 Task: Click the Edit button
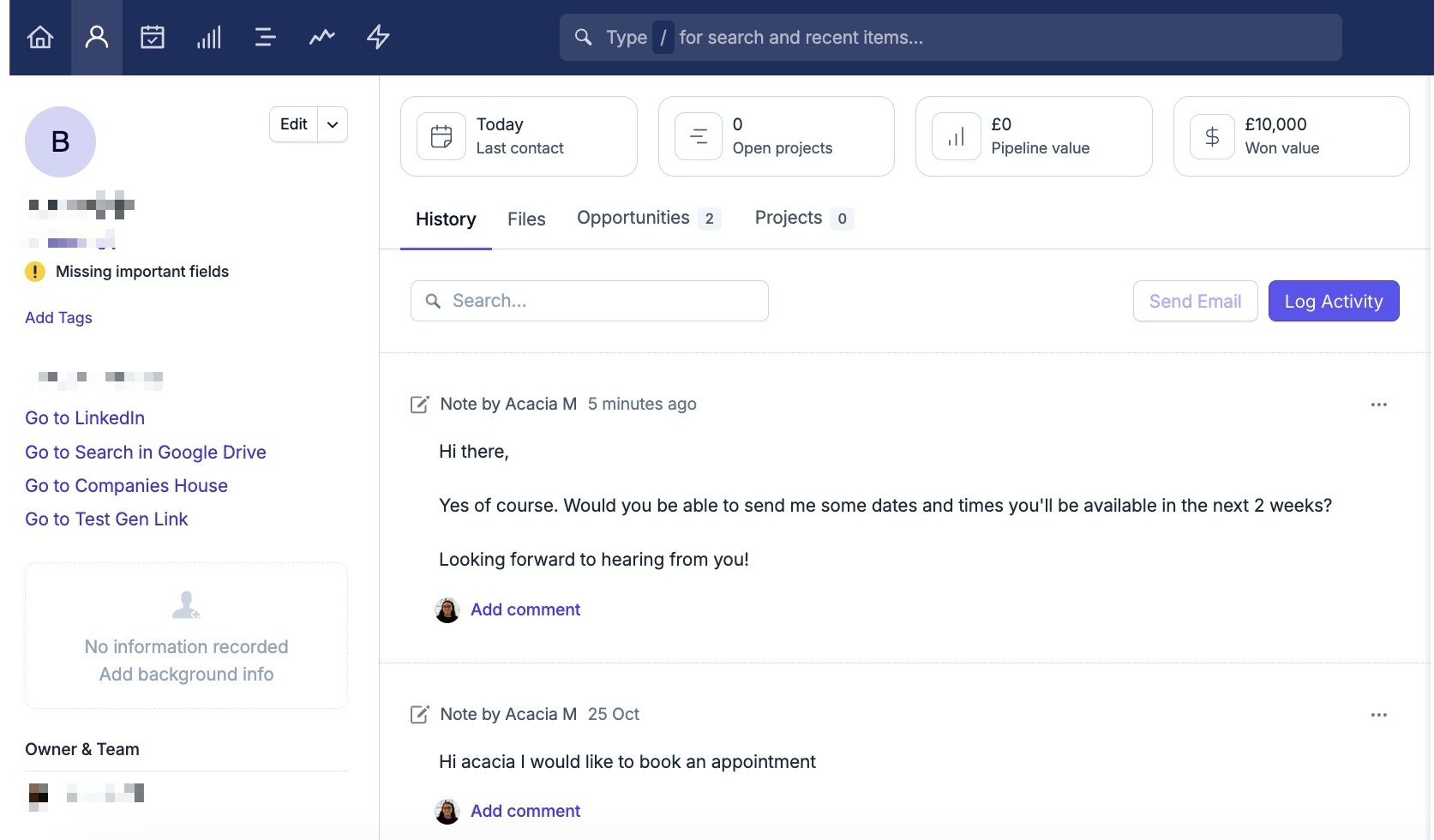click(x=293, y=124)
